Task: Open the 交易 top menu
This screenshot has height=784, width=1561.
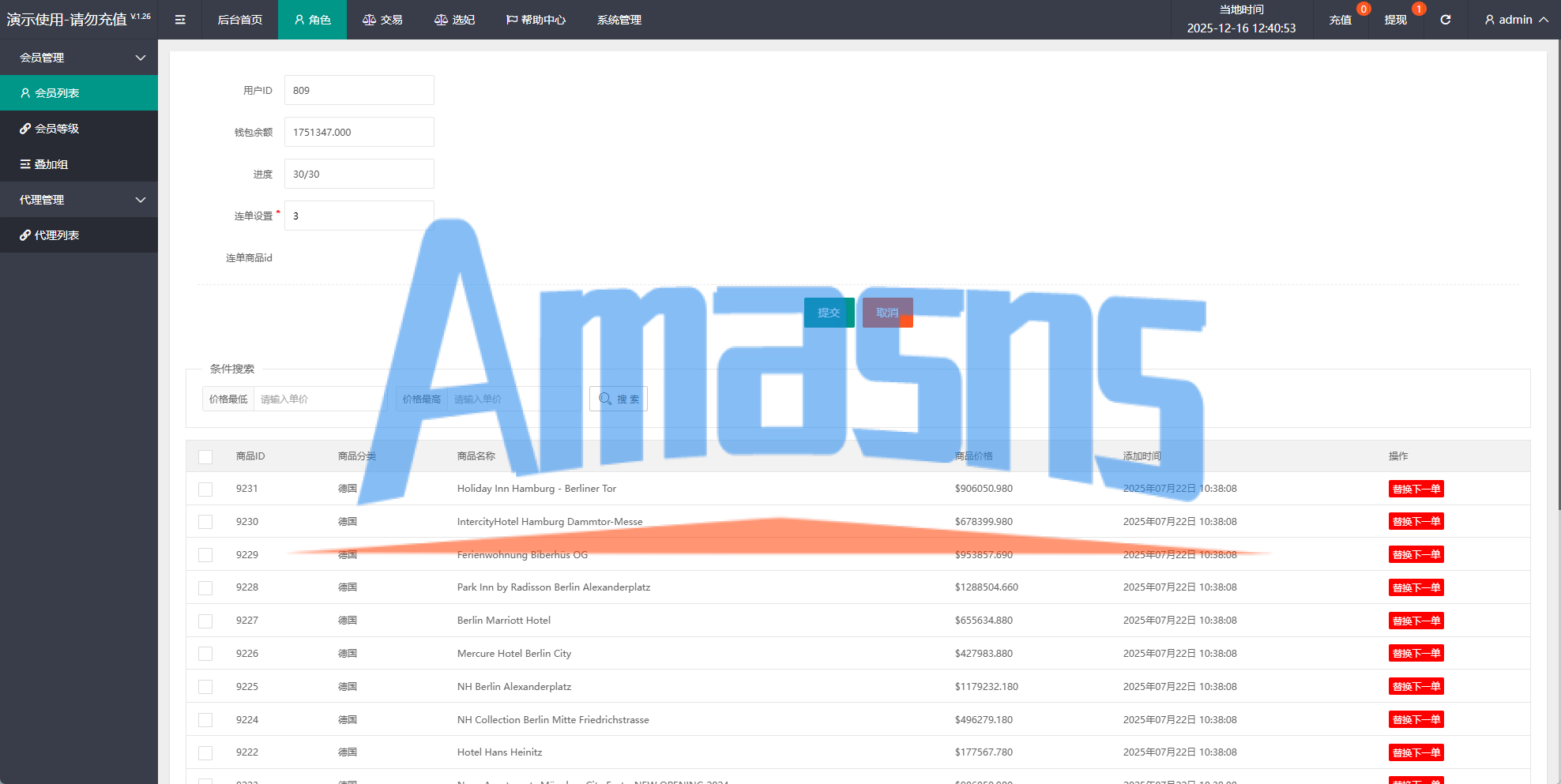Action: pyautogui.click(x=382, y=20)
